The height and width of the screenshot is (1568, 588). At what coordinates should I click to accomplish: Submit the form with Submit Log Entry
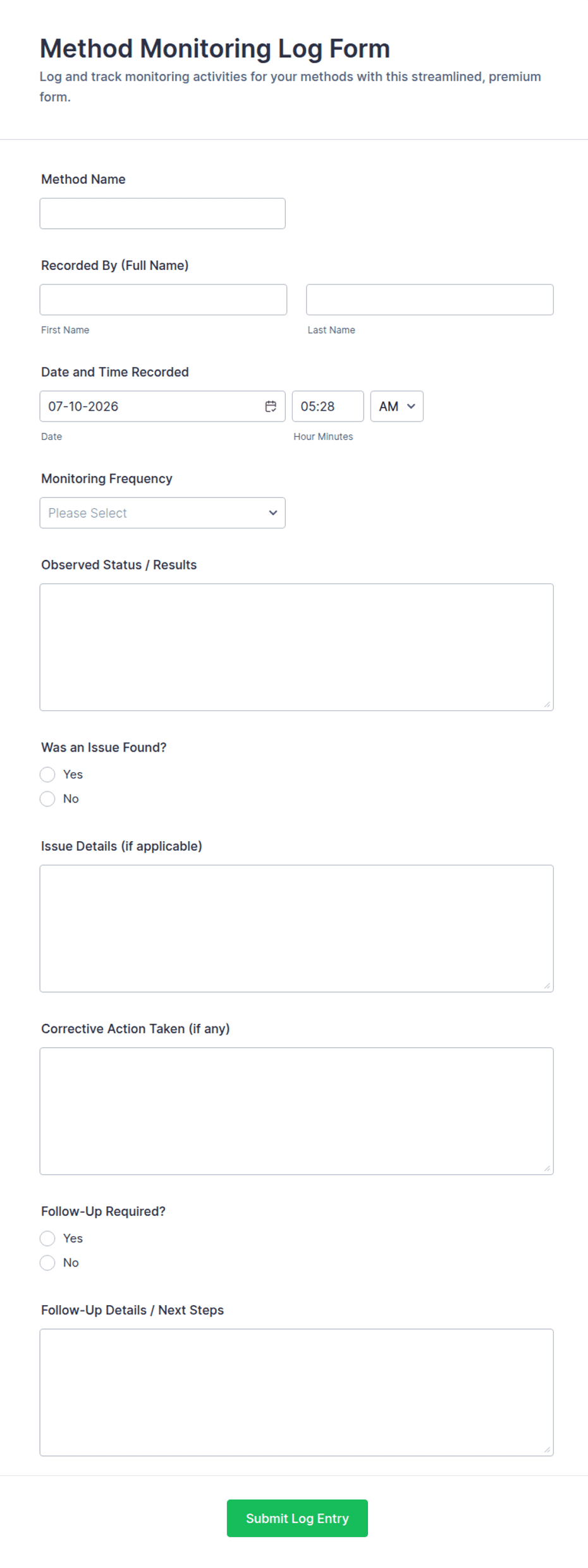pyautogui.click(x=297, y=1518)
